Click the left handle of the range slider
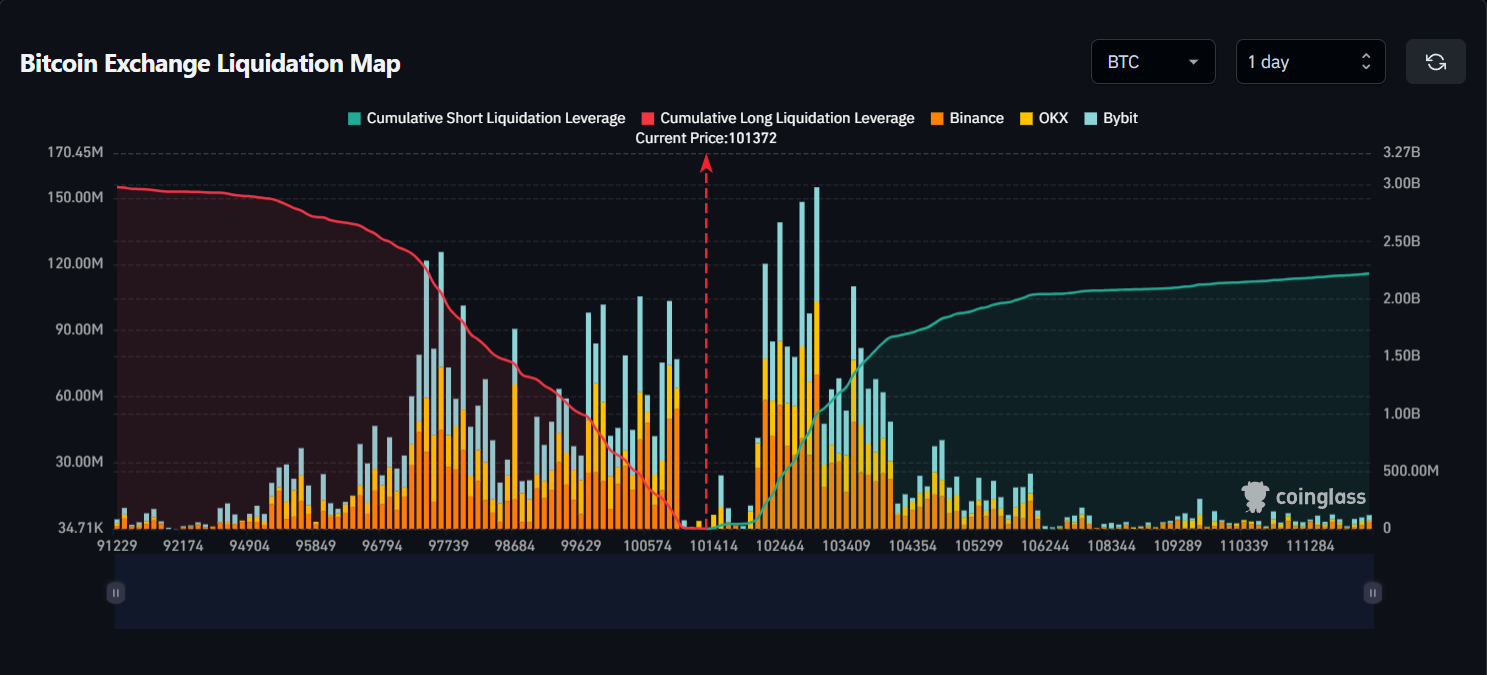This screenshot has height=675, width=1487. click(x=116, y=593)
